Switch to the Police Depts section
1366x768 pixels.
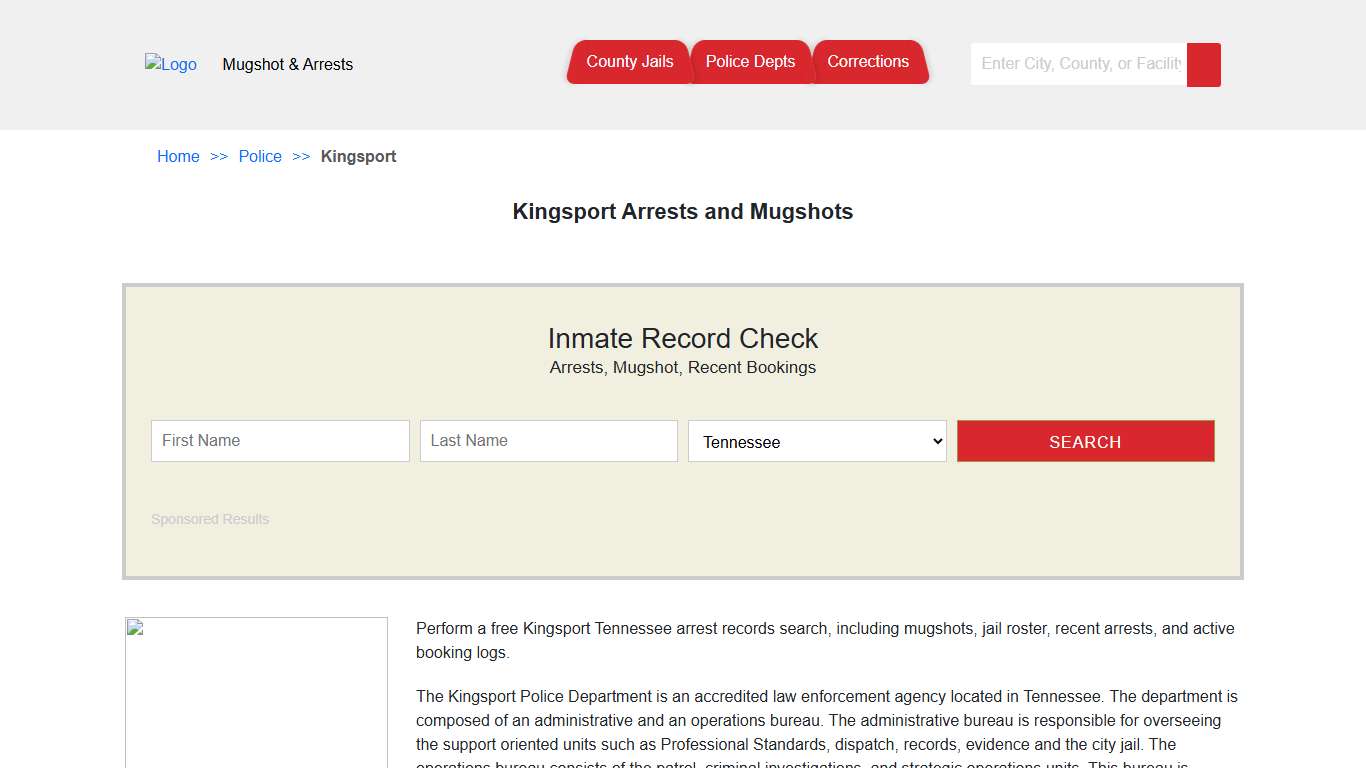pyautogui.click(x=751, y=61)
